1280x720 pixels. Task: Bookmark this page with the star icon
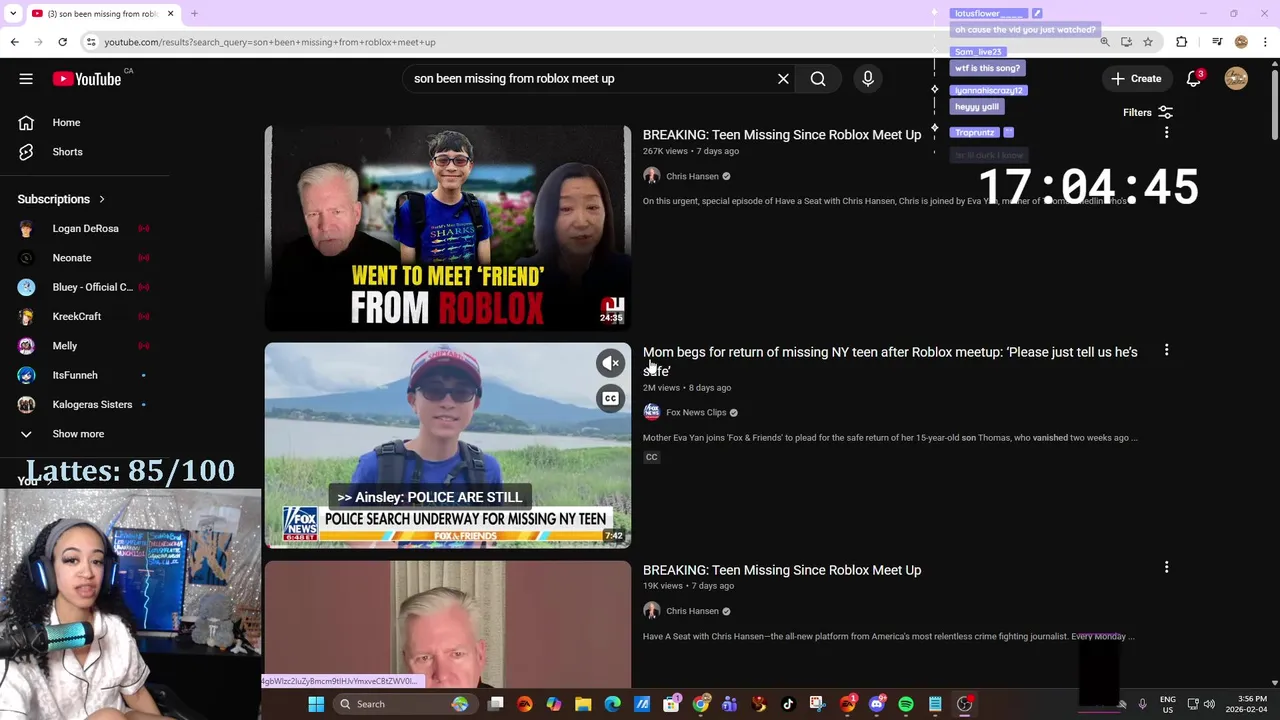click(1148, 42)
